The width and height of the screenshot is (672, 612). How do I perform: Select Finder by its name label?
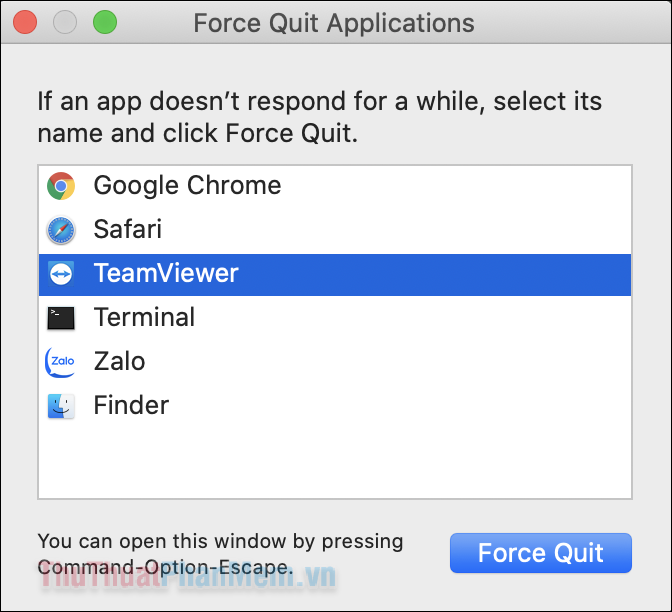131,405
